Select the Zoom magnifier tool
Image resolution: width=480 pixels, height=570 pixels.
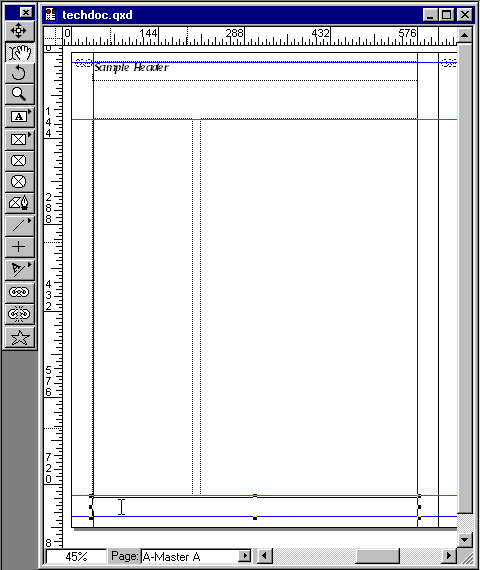point(20,95)
